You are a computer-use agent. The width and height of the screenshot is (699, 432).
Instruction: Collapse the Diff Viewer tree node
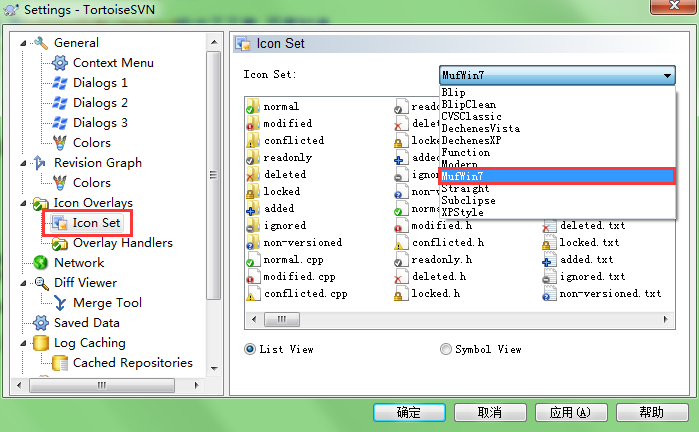point(23,283)
